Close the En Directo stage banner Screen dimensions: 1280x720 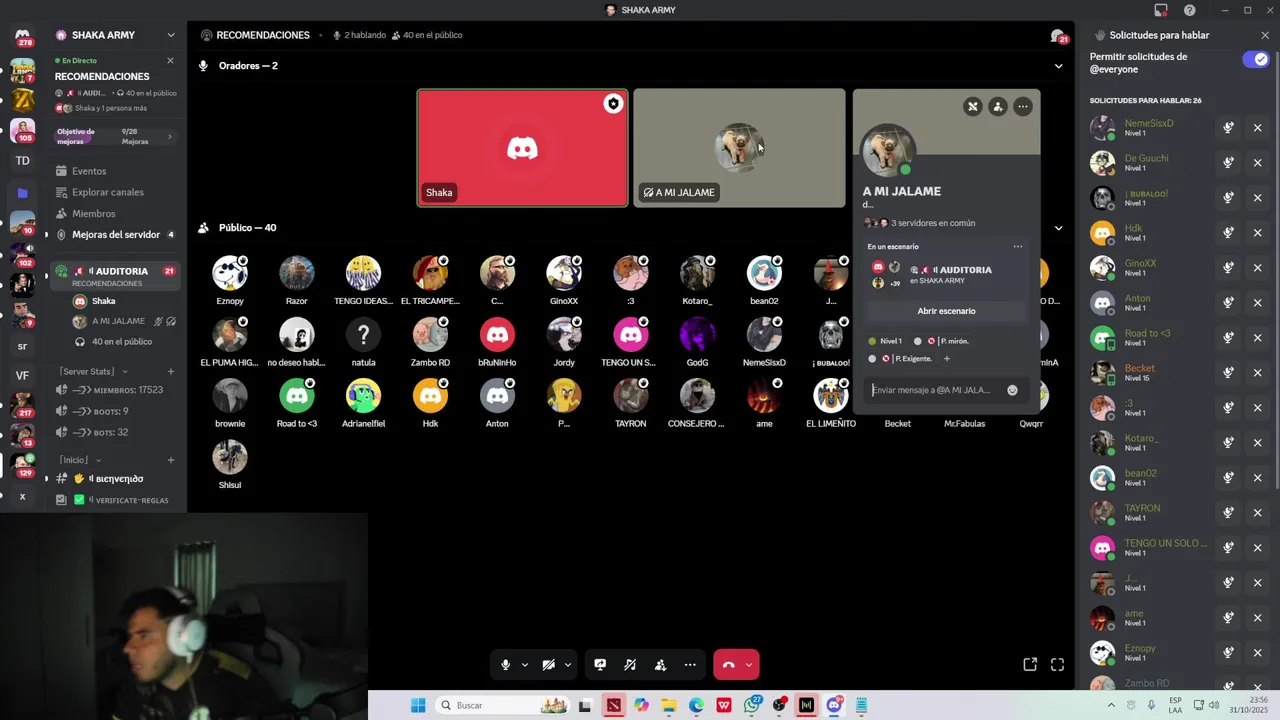[x=170, y=60]
